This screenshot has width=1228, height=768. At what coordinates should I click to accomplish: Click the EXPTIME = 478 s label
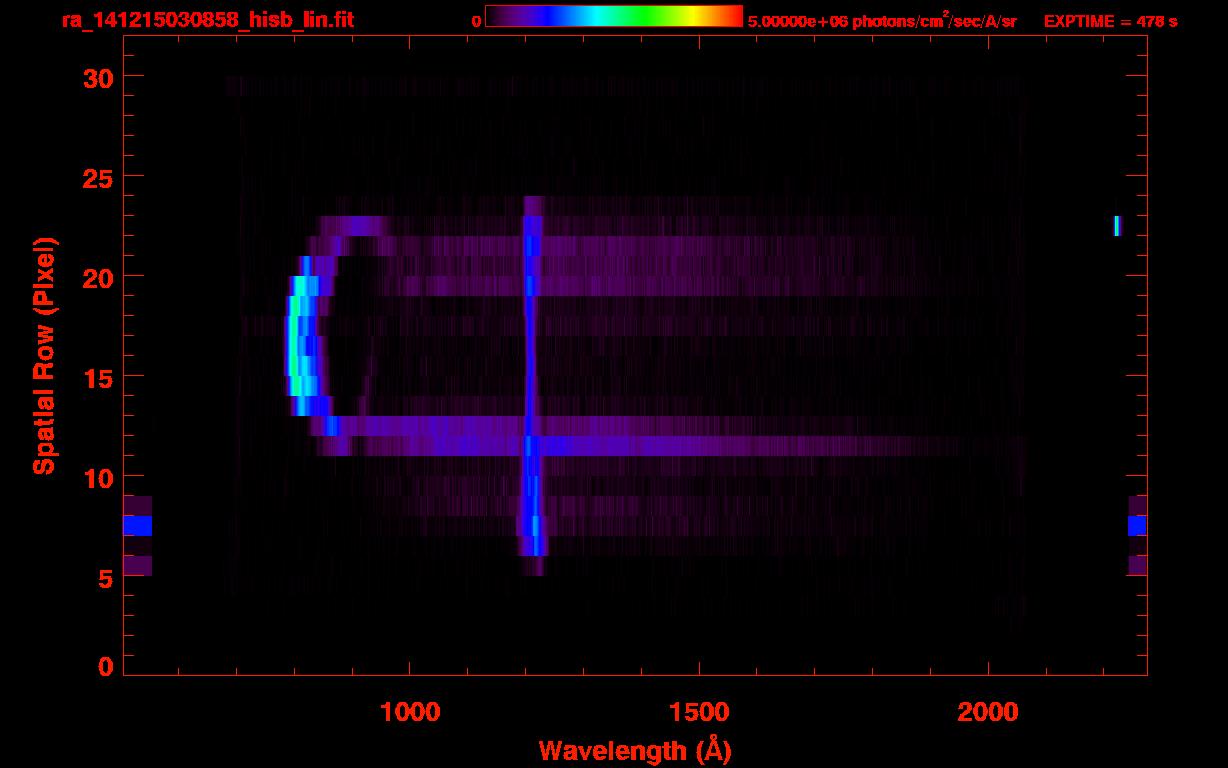(1110, 21)
